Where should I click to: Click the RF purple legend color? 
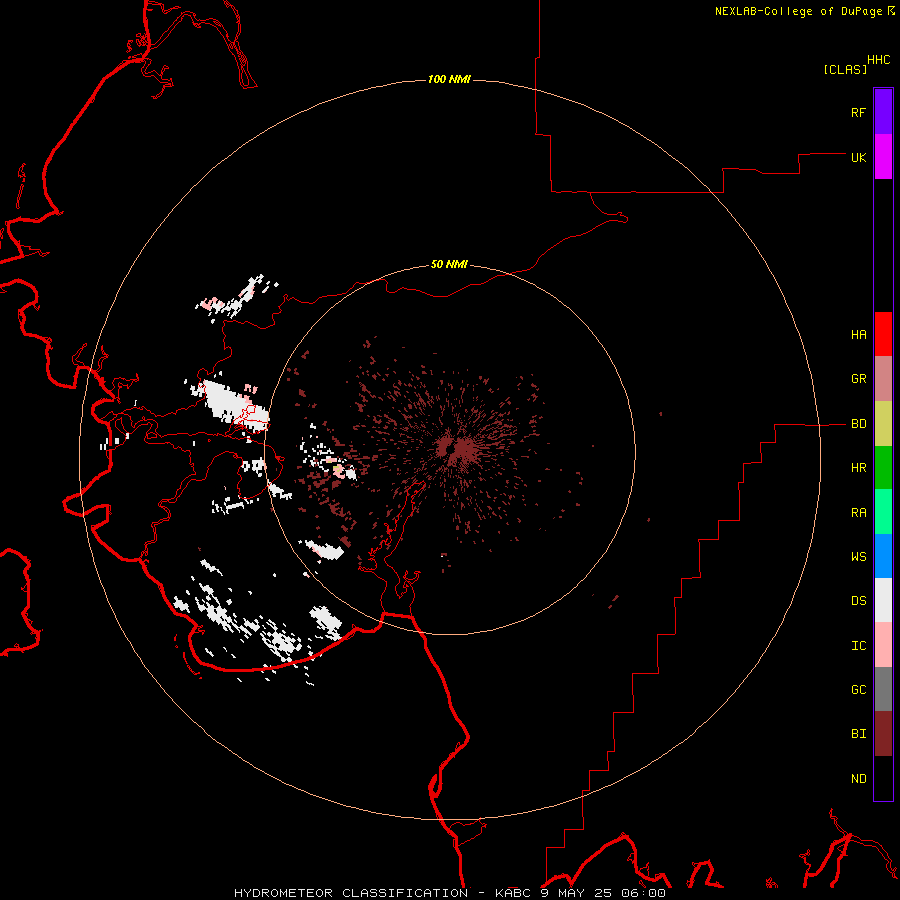(x=883, y=112)
